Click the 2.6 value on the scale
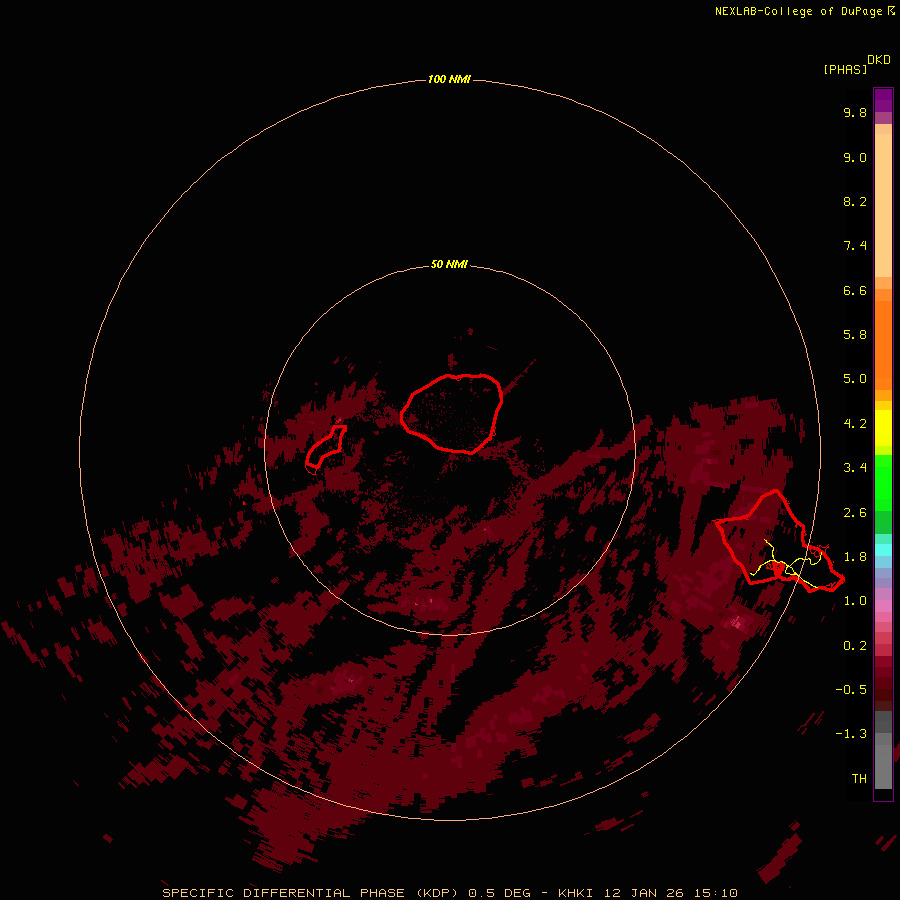Viewport: 900px width, 900px height. [855, 513]
